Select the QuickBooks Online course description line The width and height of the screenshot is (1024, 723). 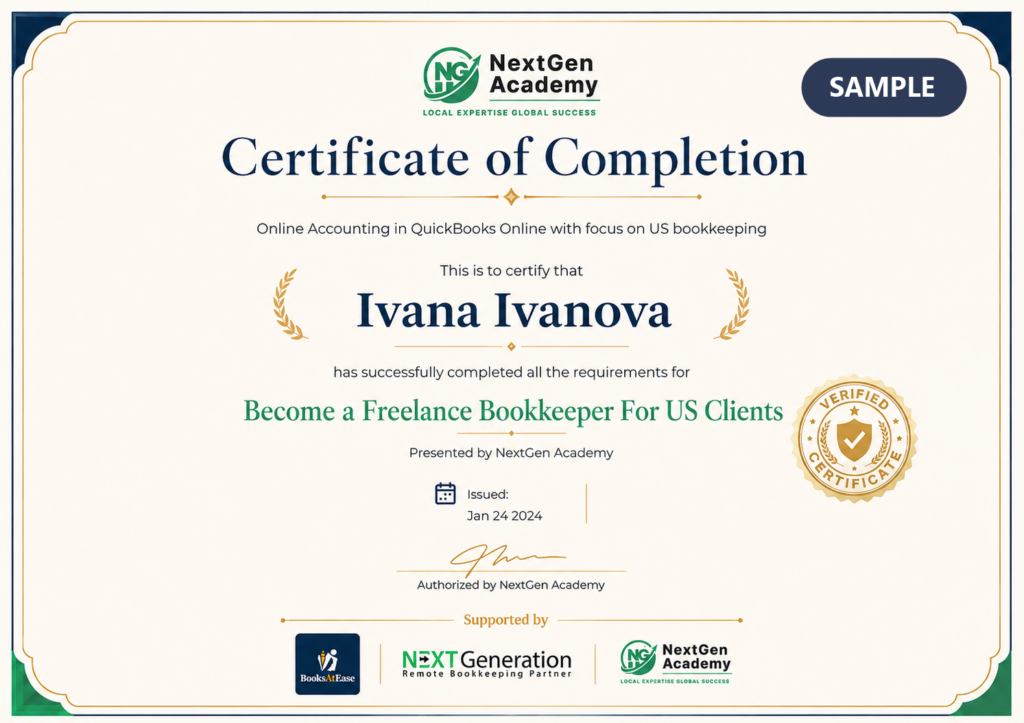[511, 229]
